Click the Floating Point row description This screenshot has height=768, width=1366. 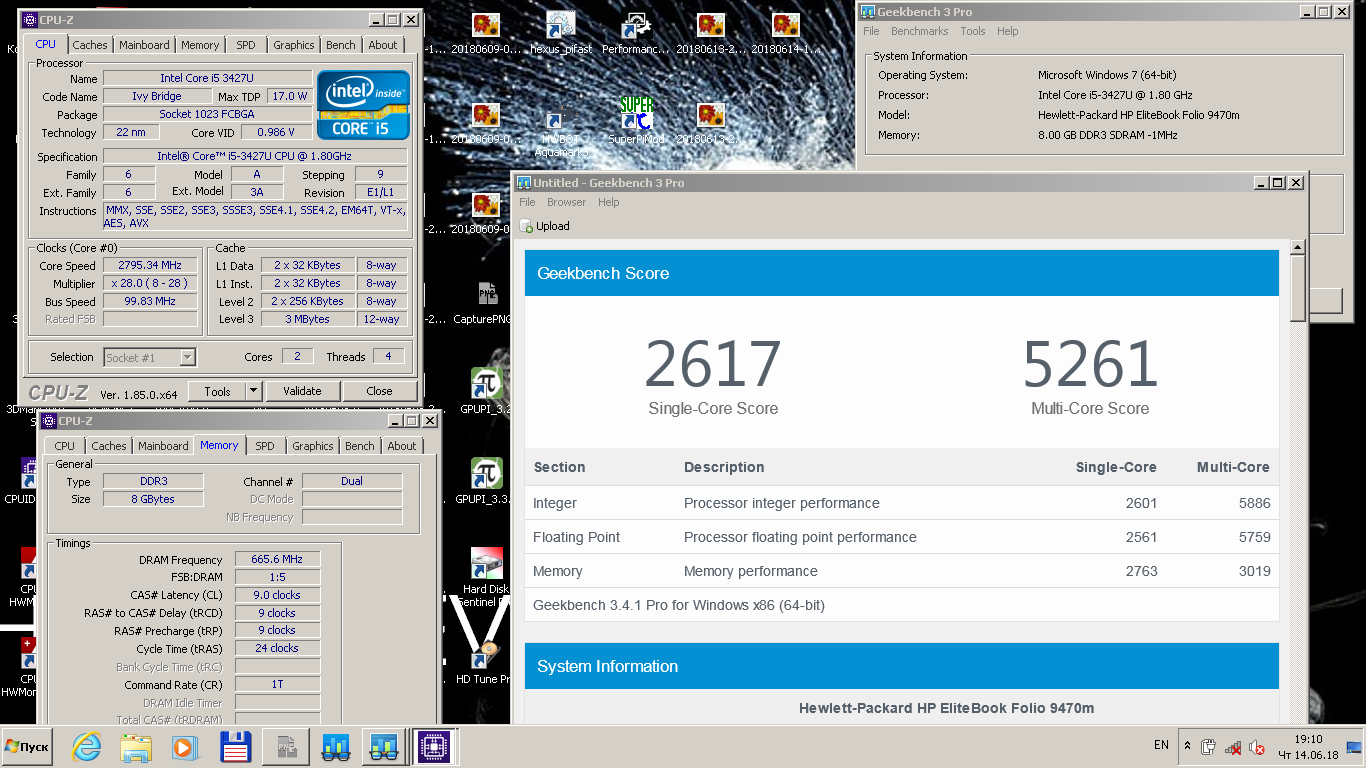click(800, 537)
